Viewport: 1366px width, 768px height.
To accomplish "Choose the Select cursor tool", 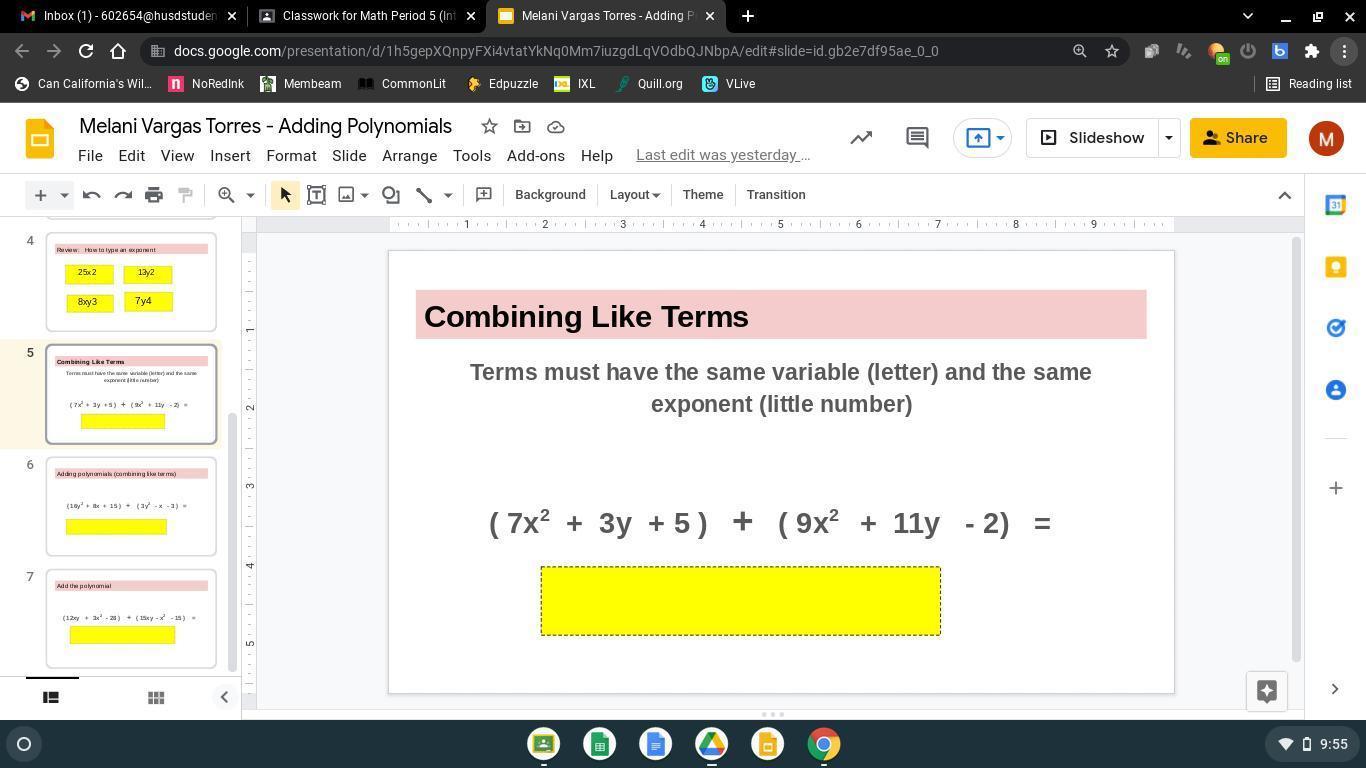I will [x=285, y=195].
